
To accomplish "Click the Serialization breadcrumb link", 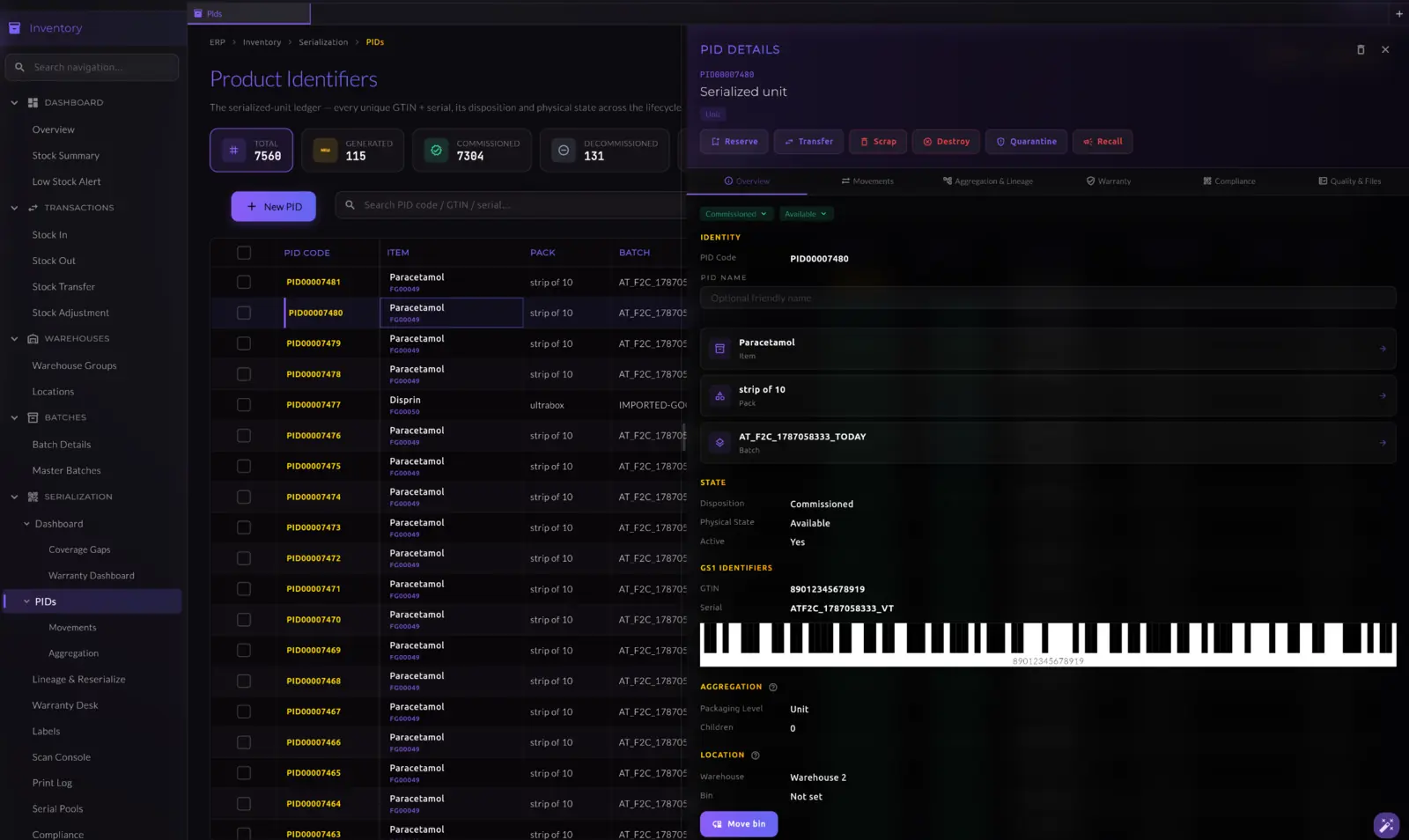I will [323, 42].
